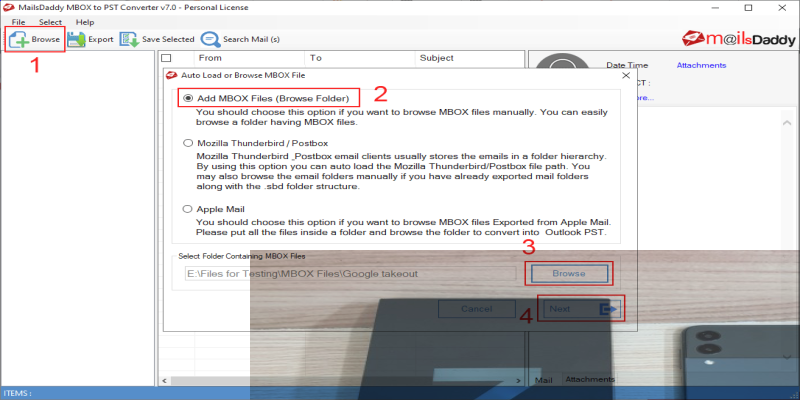800x400 pixels.
Task: Click the Next button
Action: [x=581, y=309]
